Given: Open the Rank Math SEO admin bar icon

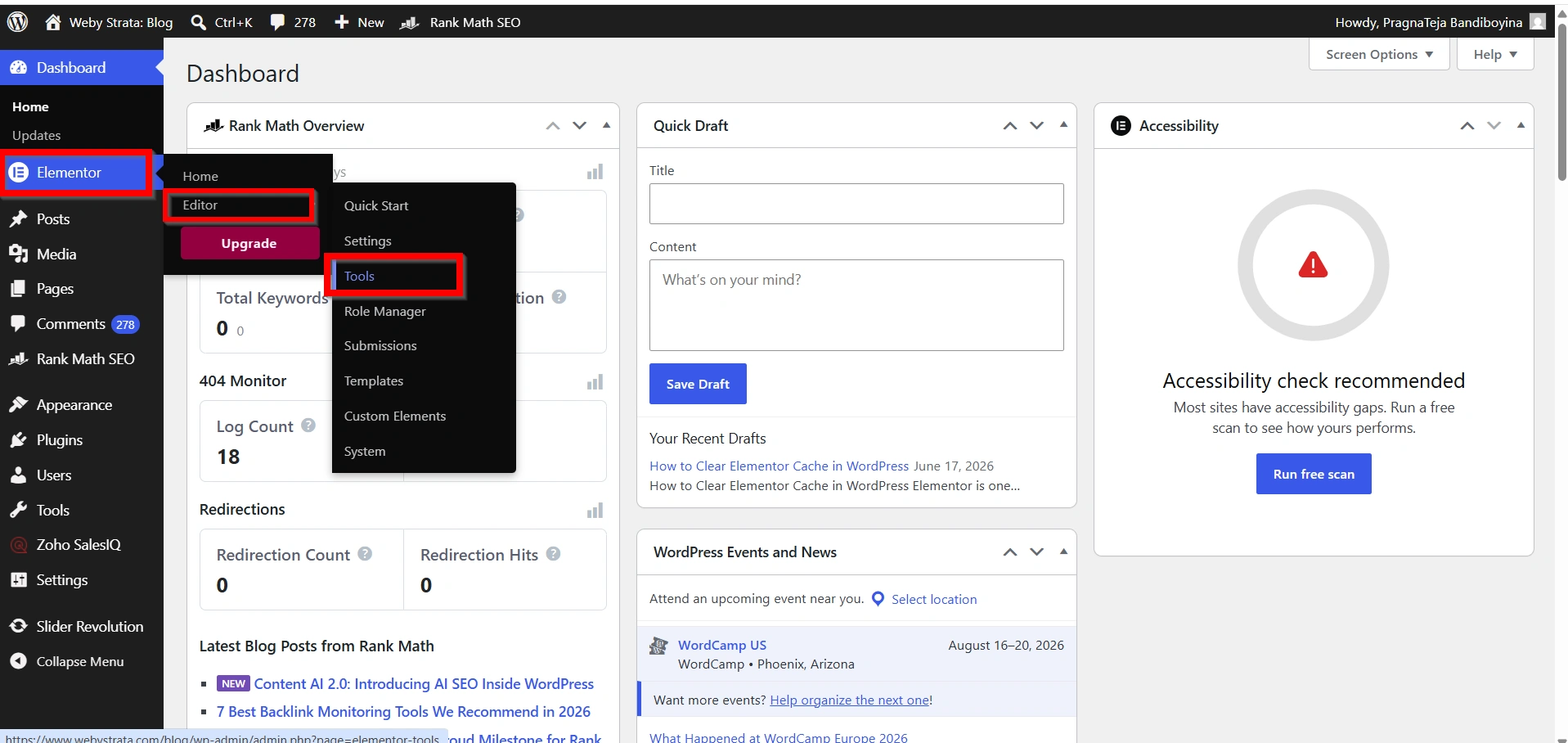Looking at the screenshot, I should (410, 23).
